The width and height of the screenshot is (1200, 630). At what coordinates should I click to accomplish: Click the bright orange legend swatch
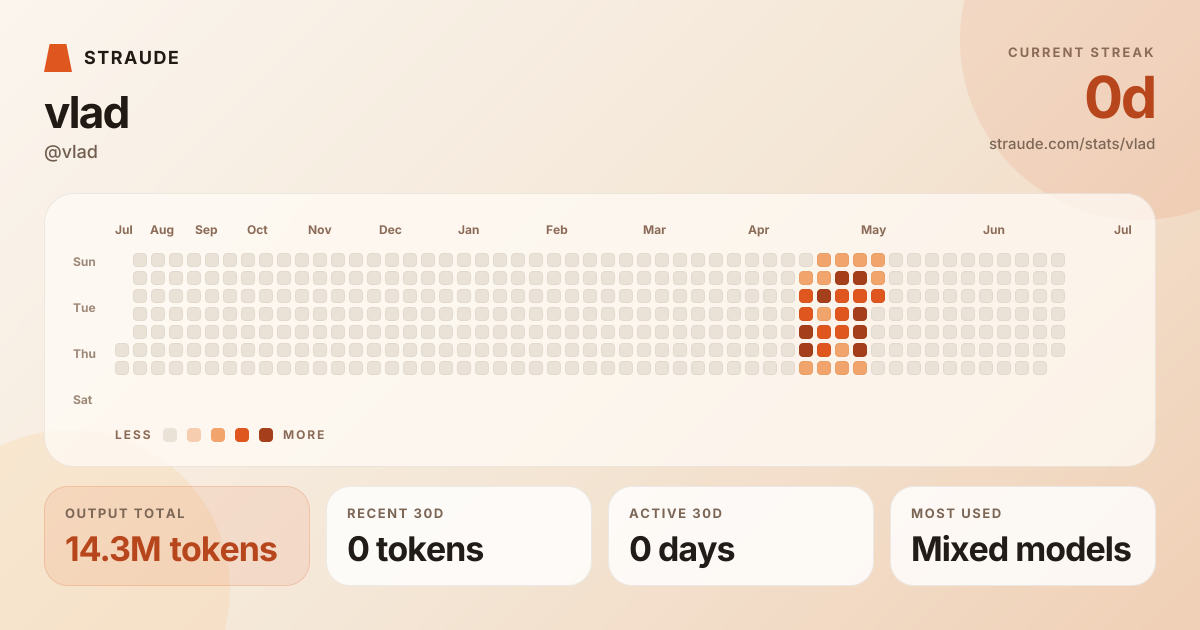tap(242, 435)
